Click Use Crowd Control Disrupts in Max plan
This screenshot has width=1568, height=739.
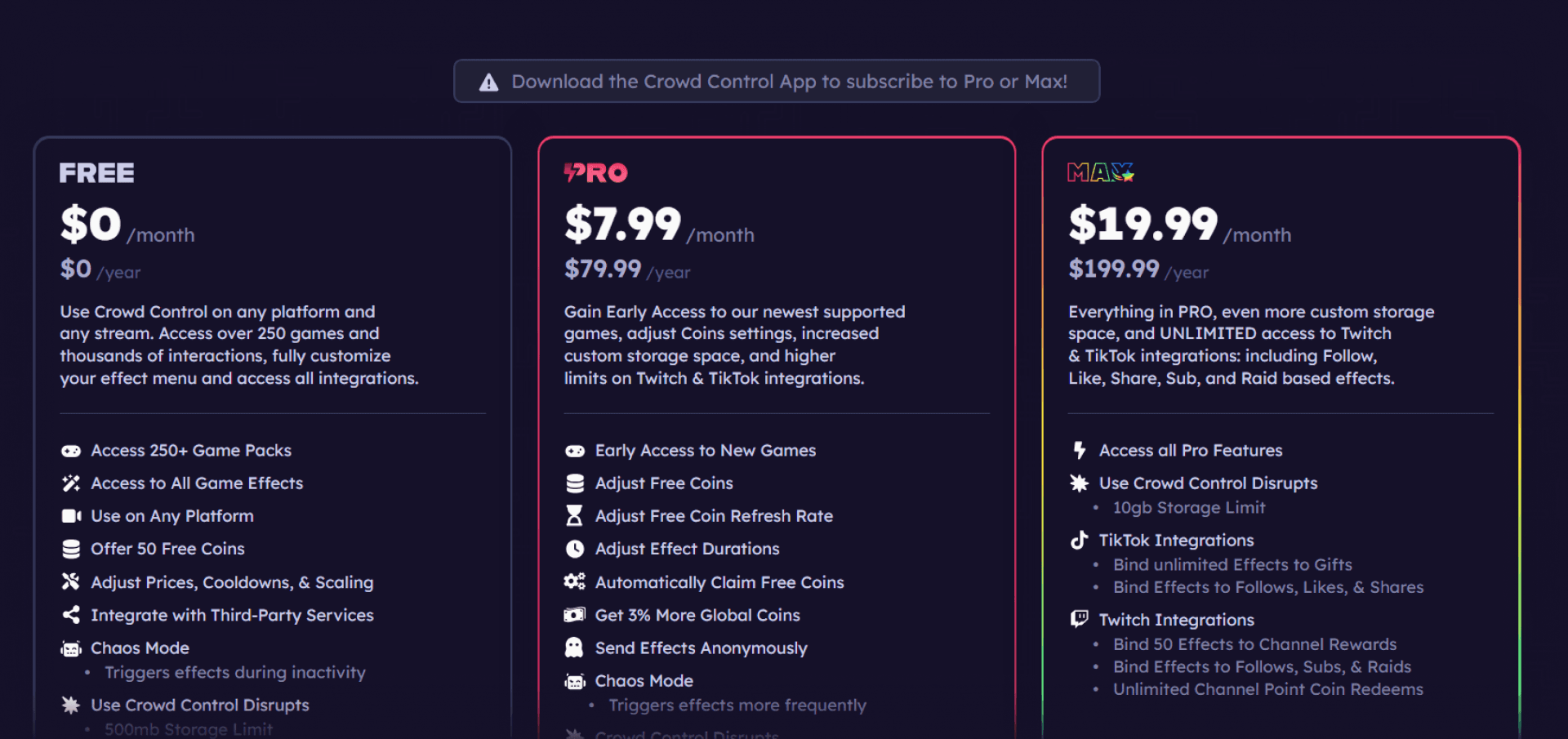pyautogui.click(x=1208, y=483)
